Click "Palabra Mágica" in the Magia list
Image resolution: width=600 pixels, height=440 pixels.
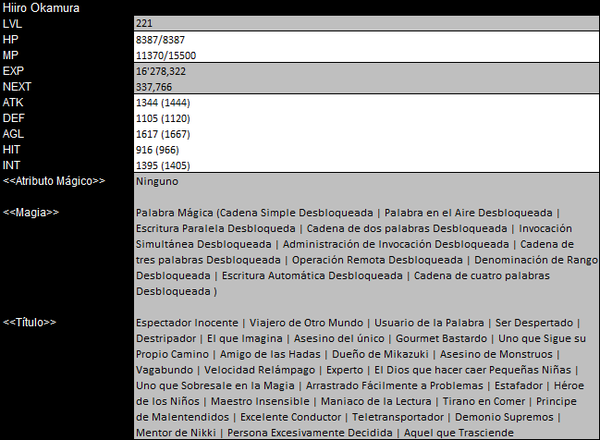coord(174,213)
